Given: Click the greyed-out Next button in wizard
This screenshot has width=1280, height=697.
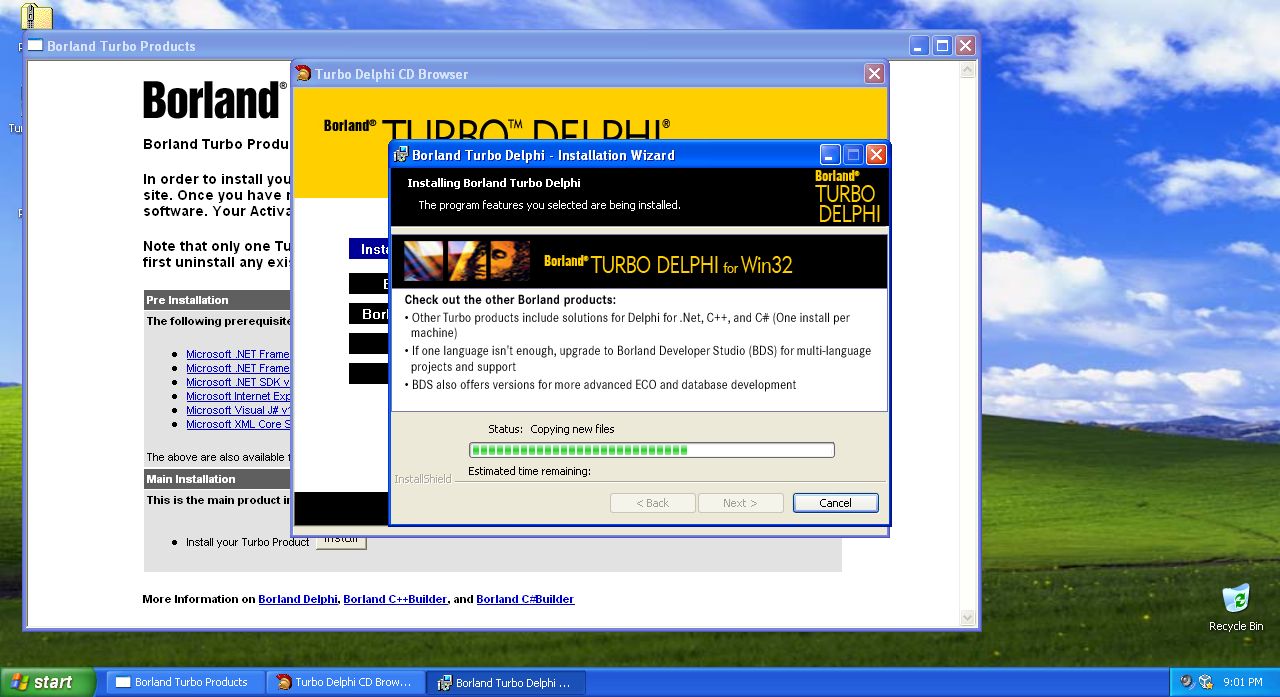Looking at the screenshot, I should (740, 503).
